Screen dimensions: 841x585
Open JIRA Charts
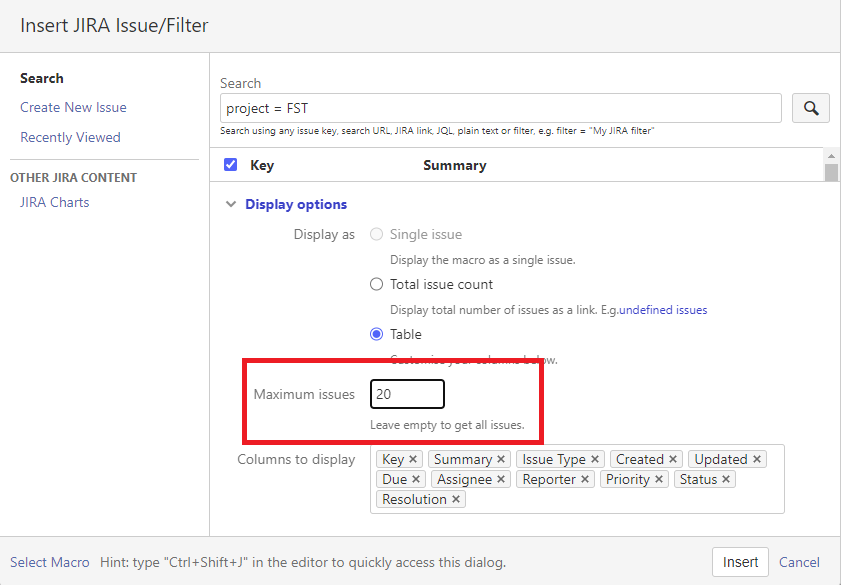pos(55,202)
